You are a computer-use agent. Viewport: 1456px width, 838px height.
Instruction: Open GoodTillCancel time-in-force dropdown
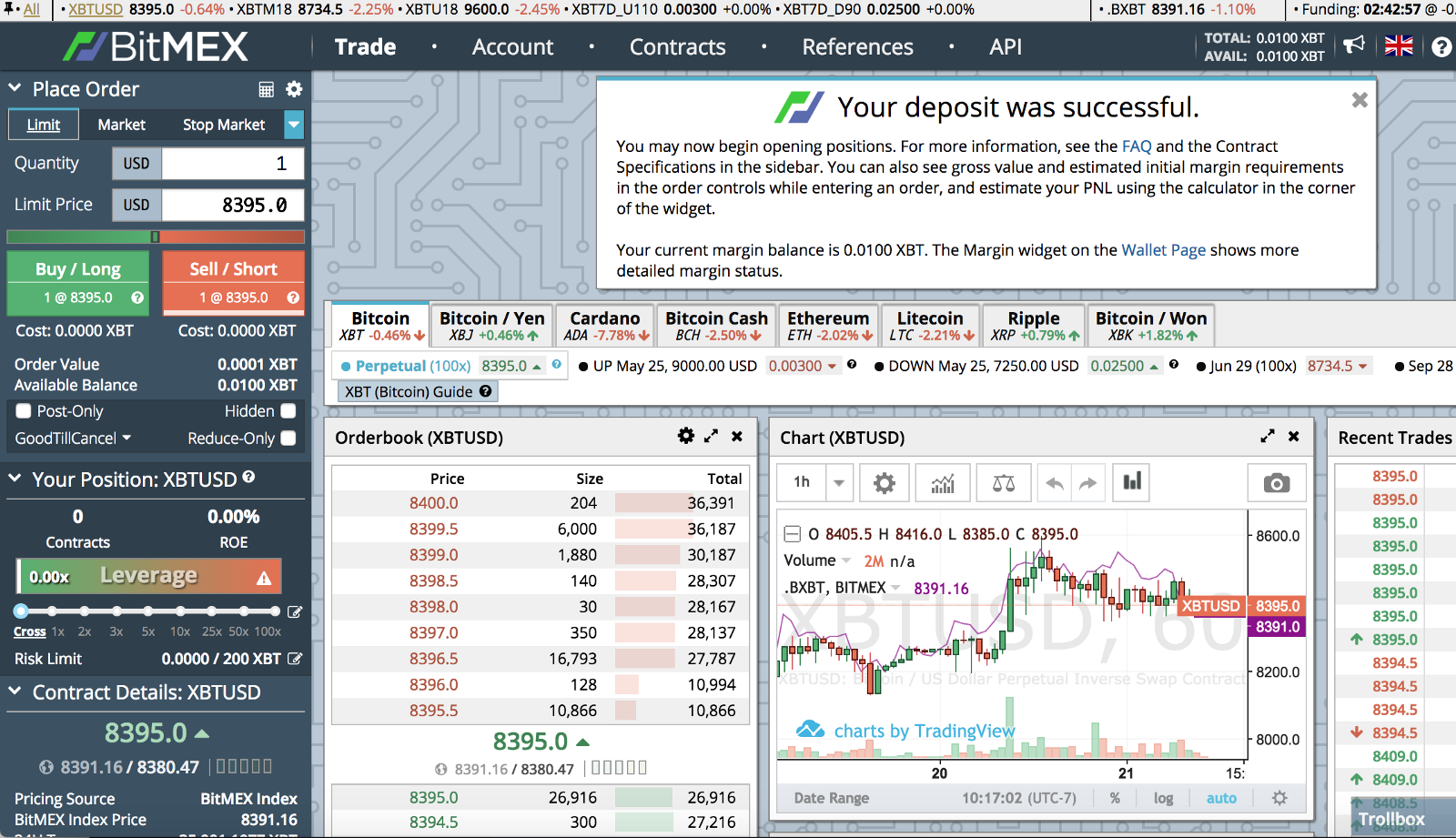(73, 439)
